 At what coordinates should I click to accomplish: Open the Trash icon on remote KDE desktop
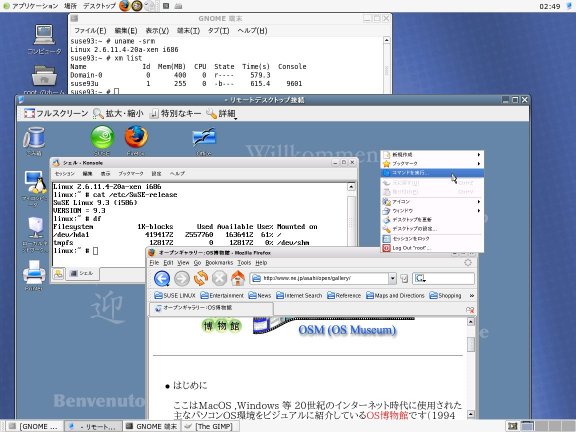(x=33, y=141)
